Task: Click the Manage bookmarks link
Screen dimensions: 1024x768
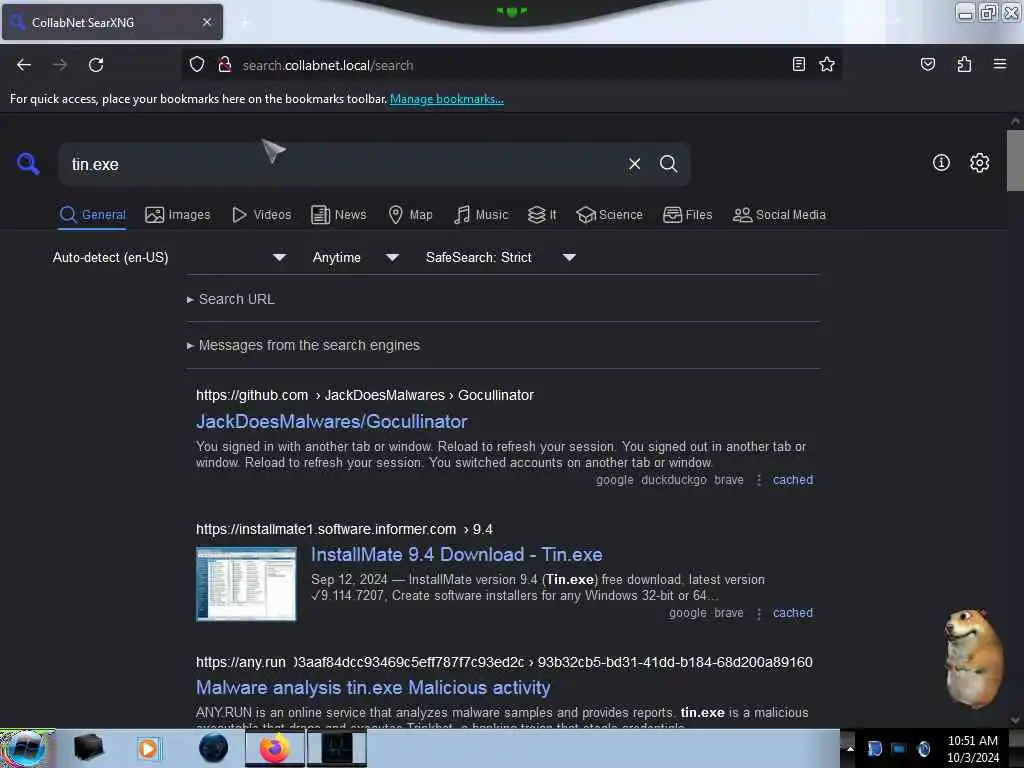Action: tap(447, 99)
